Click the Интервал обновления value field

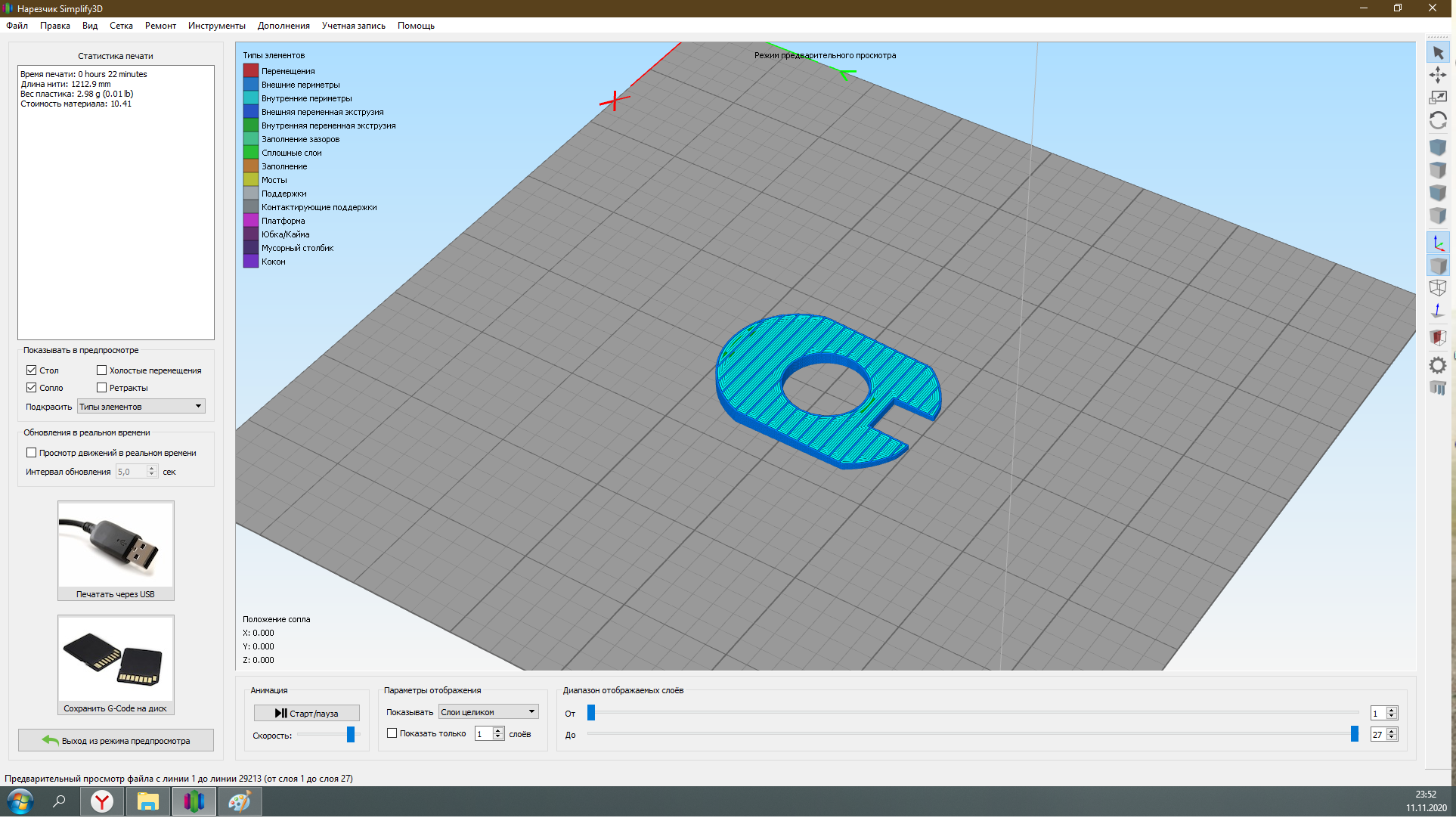pyautogui.click(x=132, y=471)
